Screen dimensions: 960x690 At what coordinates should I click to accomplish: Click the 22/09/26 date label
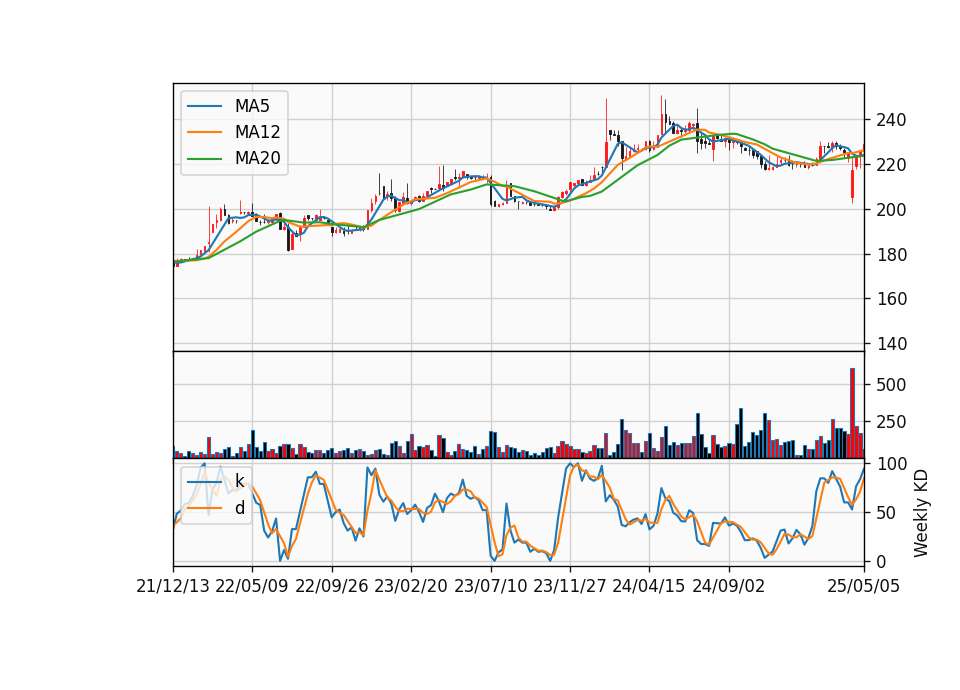tap(332, 586)
